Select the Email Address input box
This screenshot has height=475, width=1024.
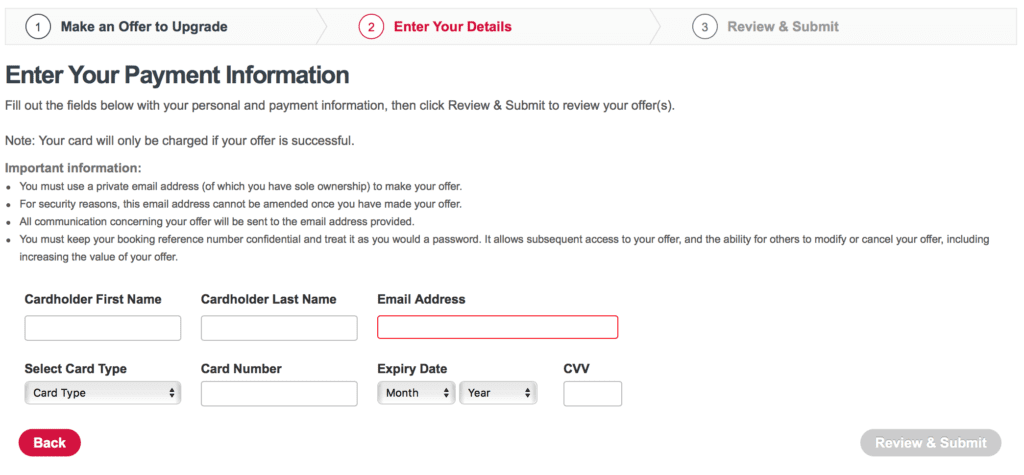497,327
